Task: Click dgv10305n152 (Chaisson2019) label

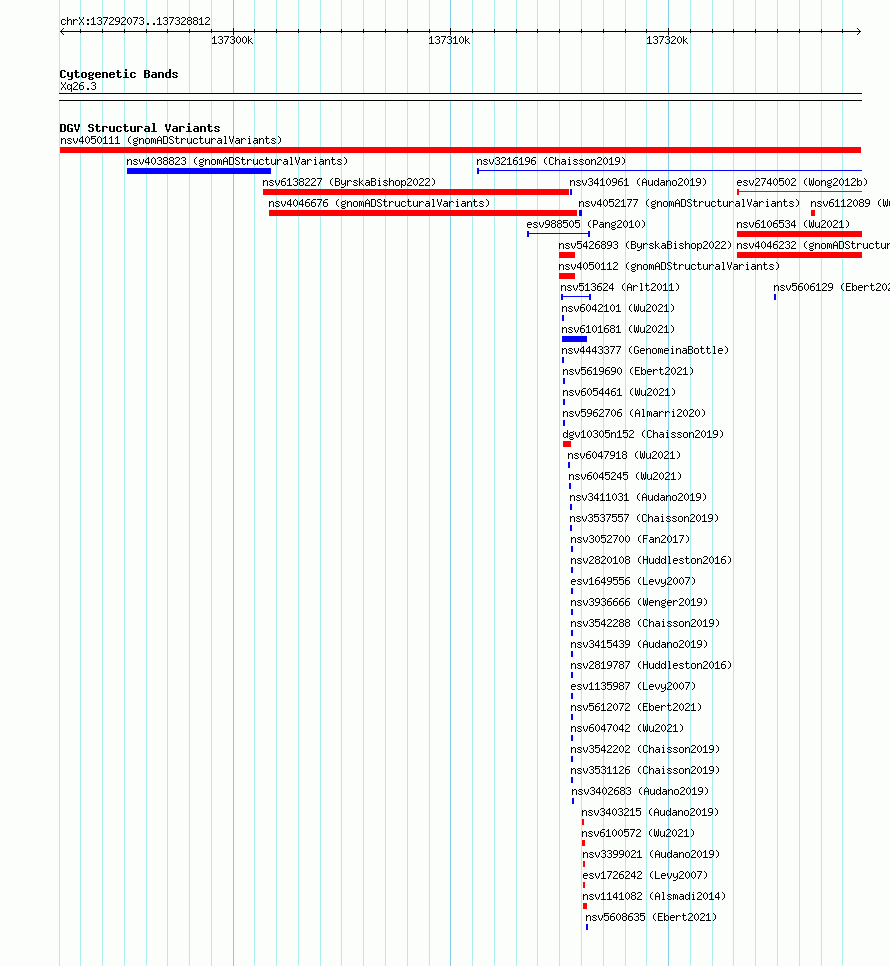Action: click(x=643, y=434)
